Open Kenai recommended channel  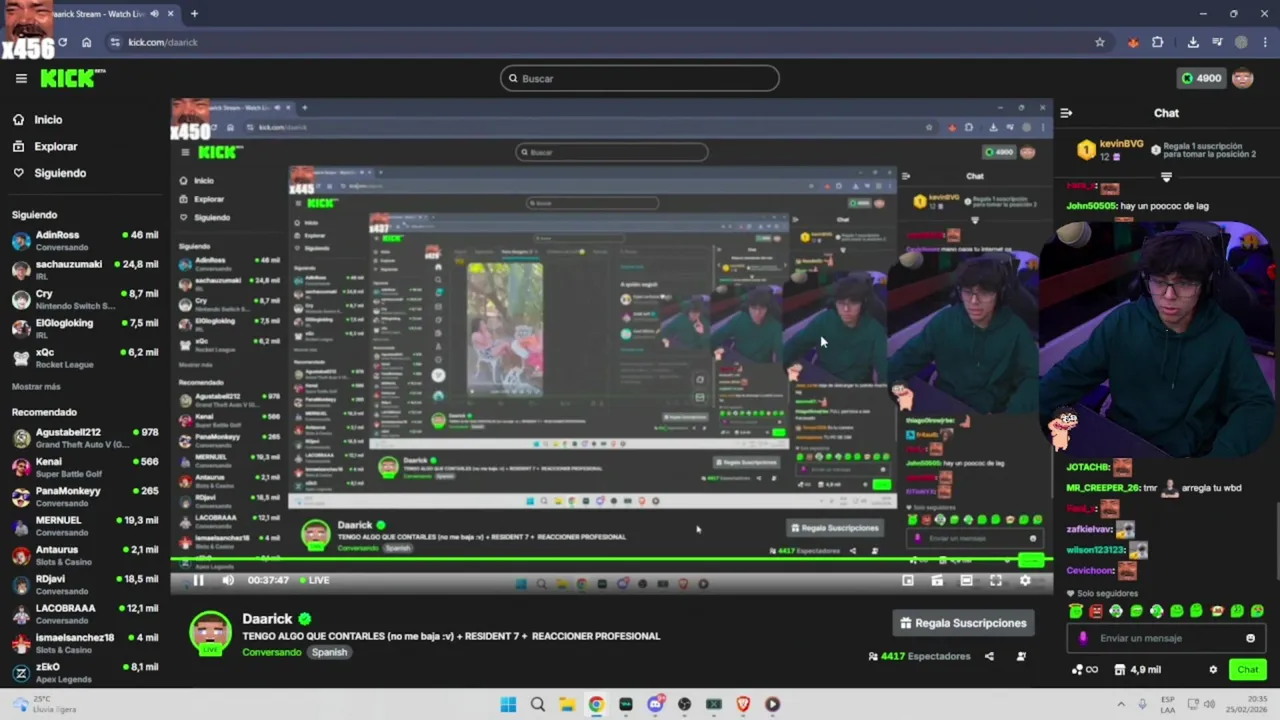pos(84,467)
